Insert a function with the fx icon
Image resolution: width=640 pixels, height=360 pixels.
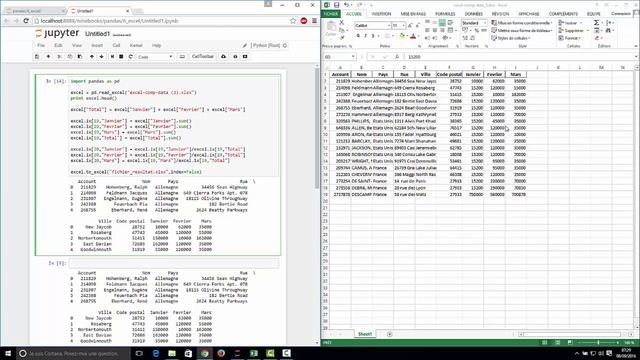pos(397,57)
